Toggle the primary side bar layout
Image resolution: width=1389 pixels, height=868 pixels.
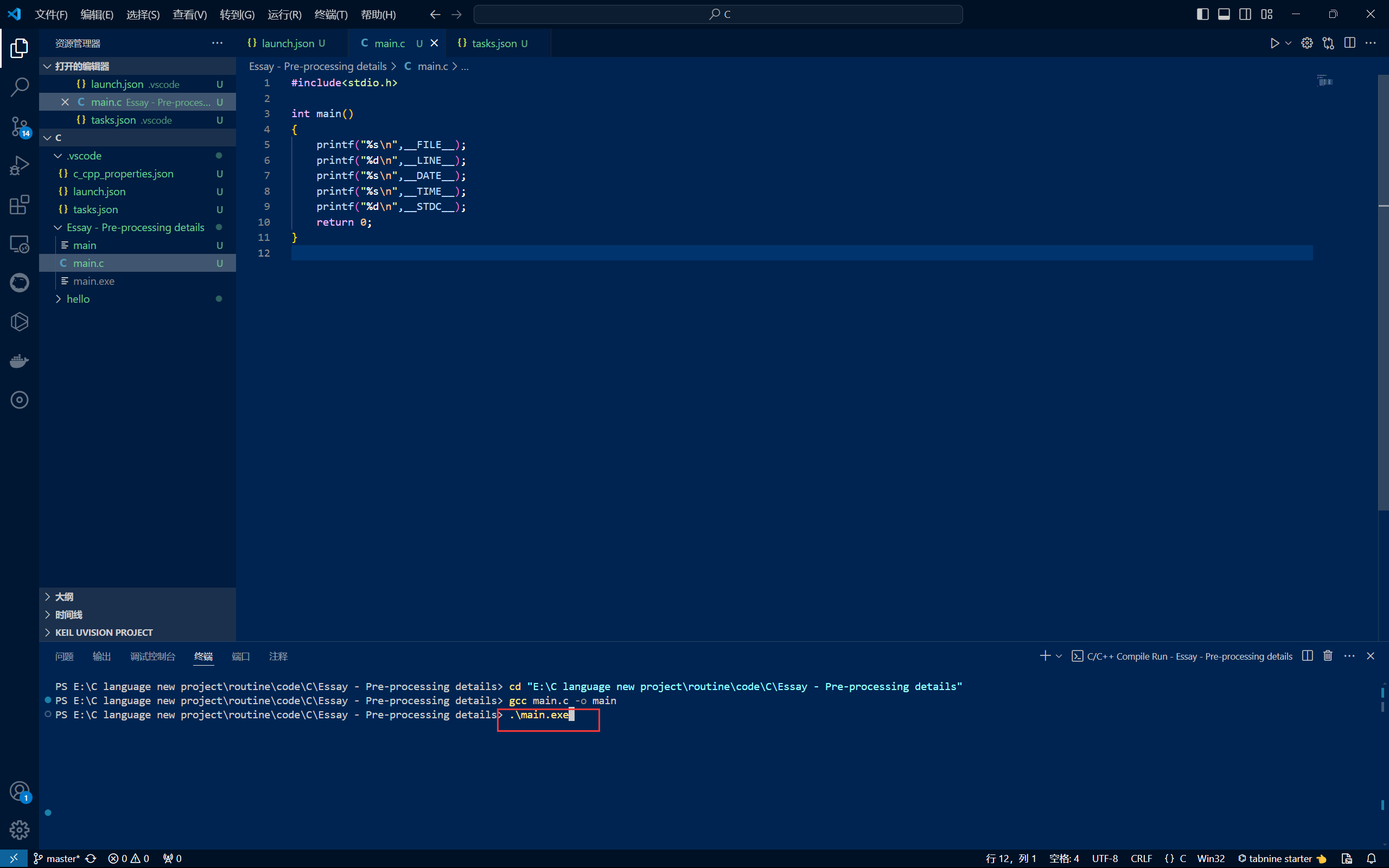coord(1202,14)
